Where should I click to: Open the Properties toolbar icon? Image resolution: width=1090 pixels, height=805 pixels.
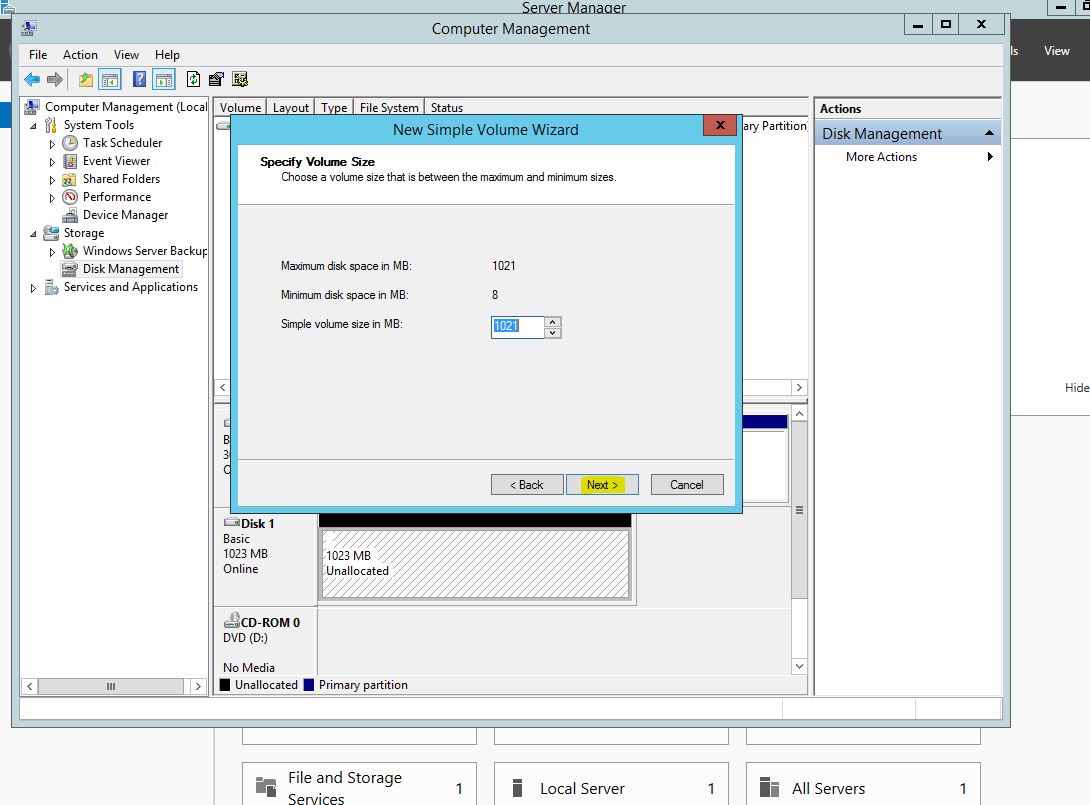[216, 80]
